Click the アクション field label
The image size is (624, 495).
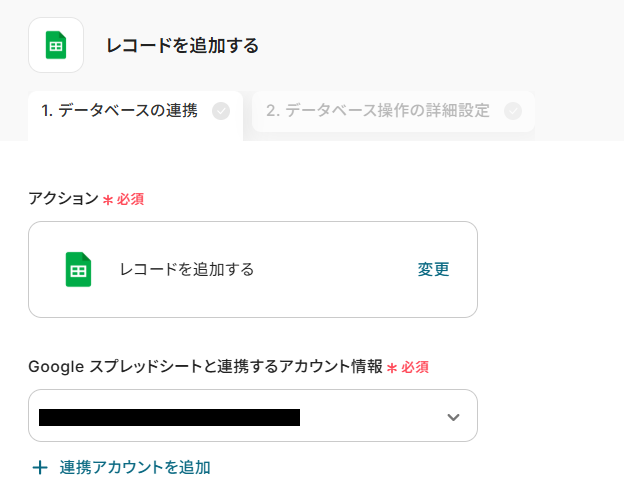coord(63,198)
